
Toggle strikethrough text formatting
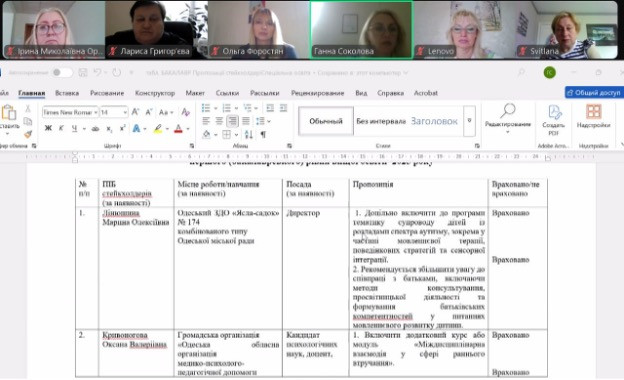[x=95, y=129]
